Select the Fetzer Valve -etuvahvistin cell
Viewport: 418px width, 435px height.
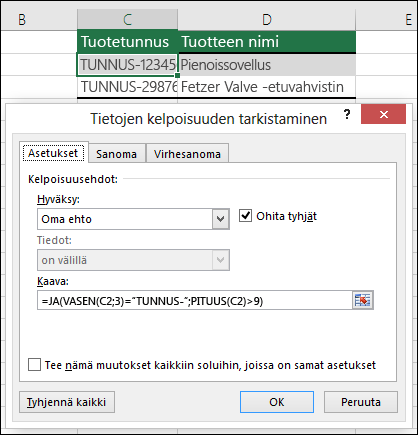click(x=267, y=87)
